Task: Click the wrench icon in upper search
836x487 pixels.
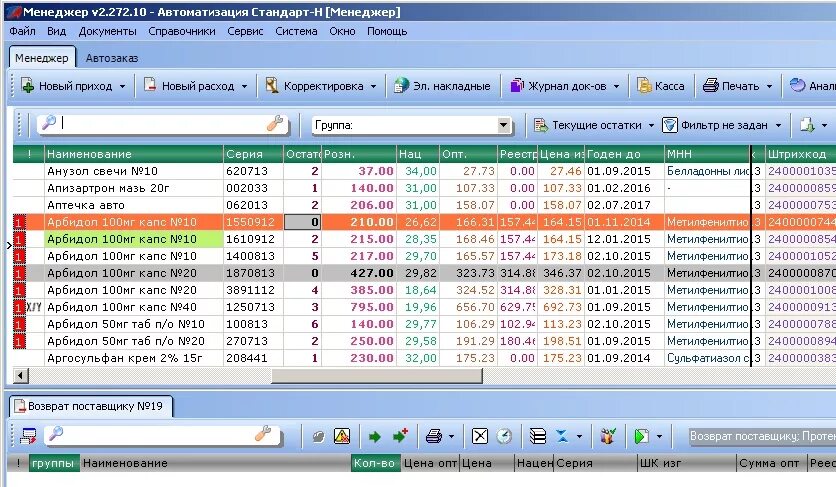Action: (x=275, y=123)
